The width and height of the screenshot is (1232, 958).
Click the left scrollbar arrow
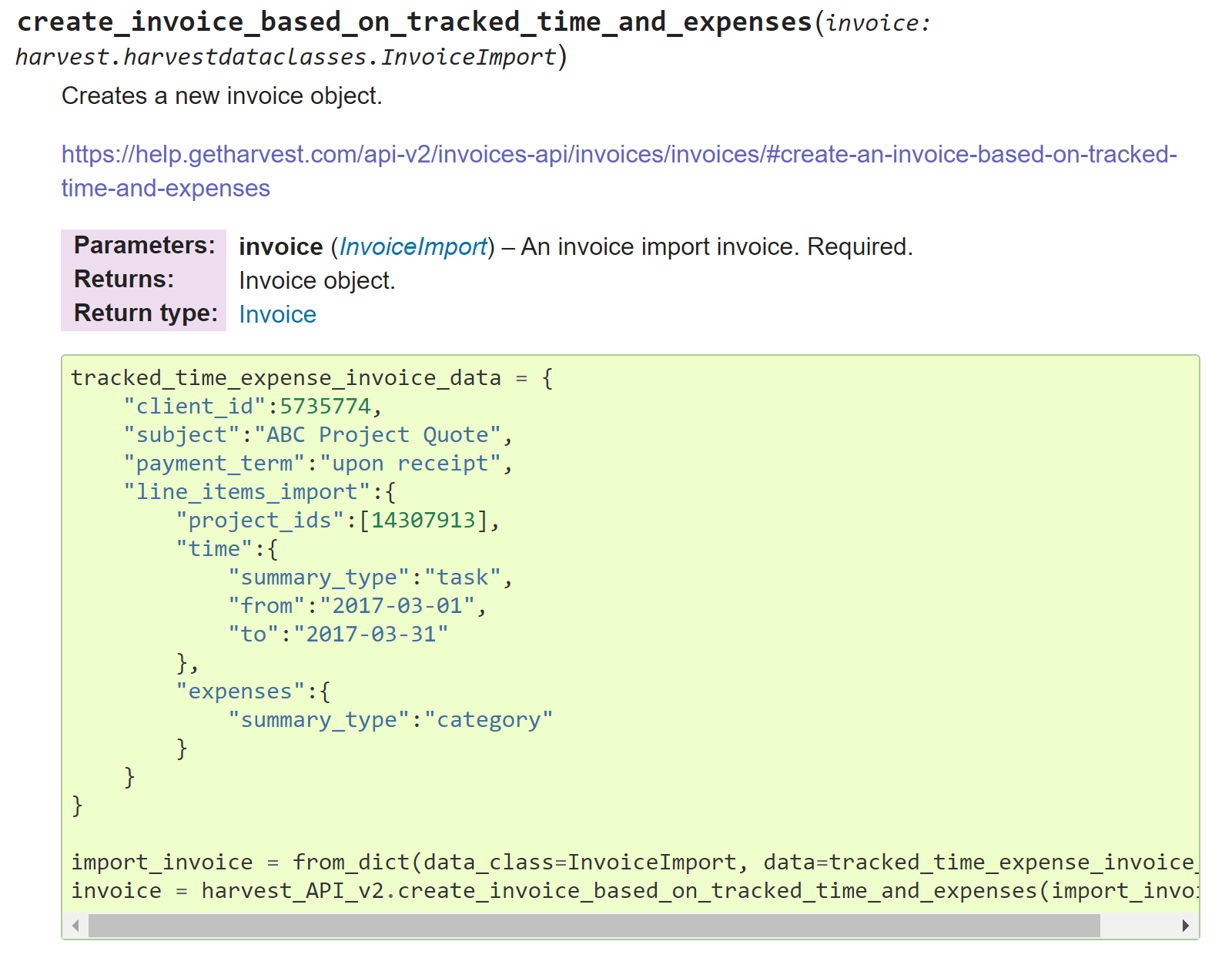point(74,925)
